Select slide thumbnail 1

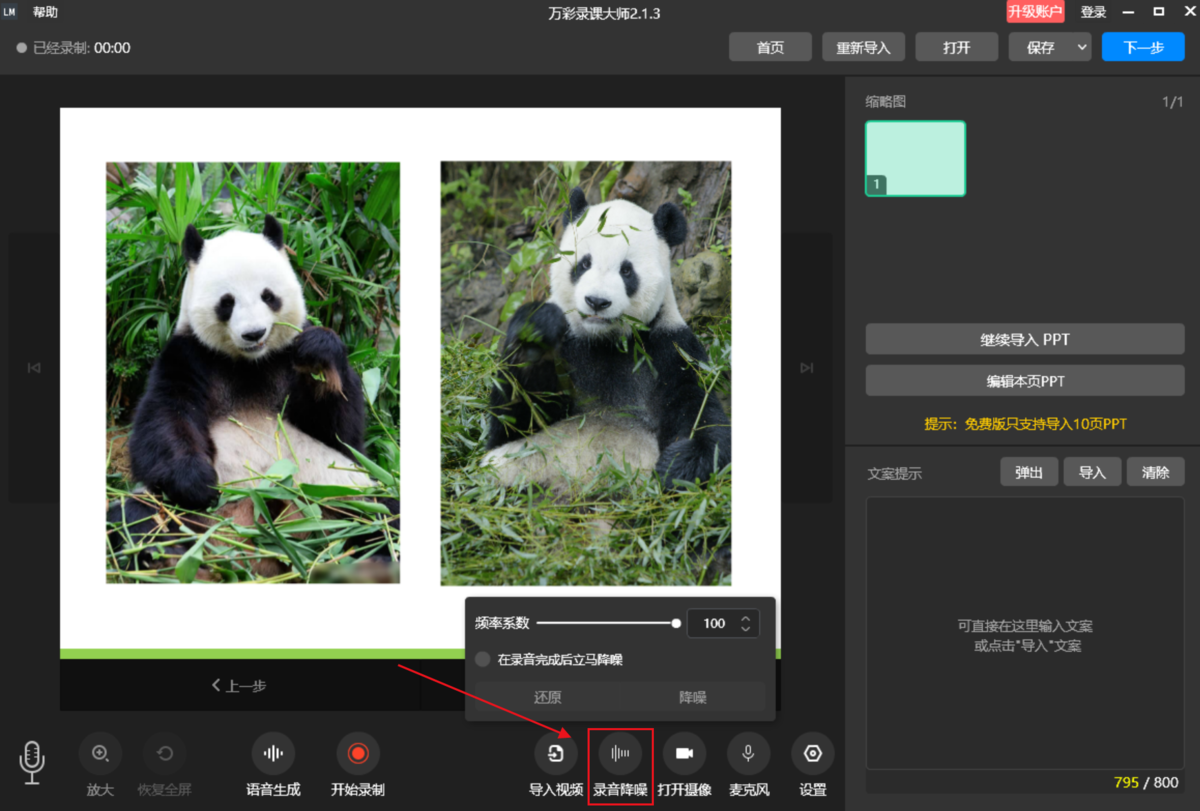point(915,158)
